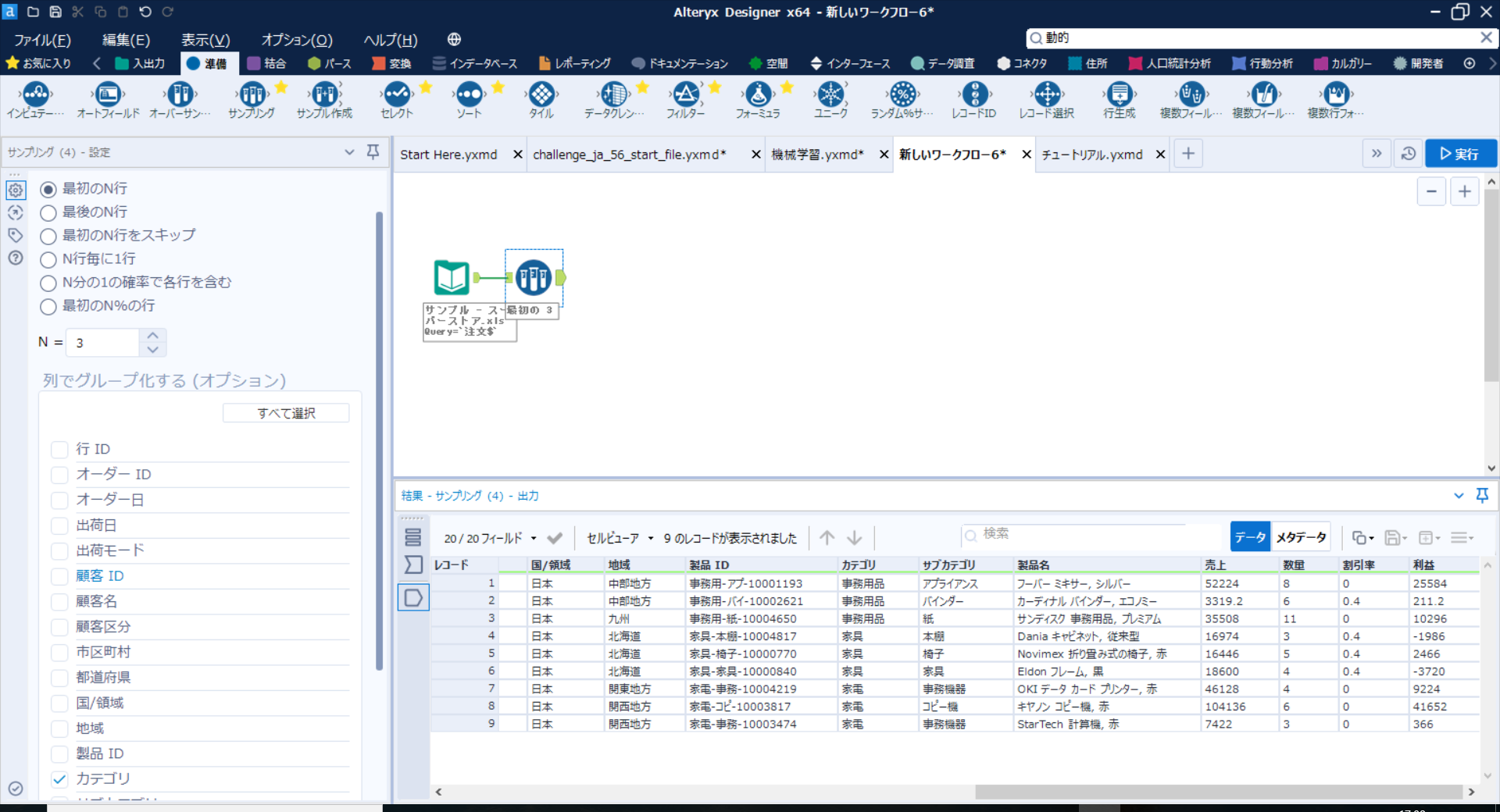Choose 最初のN行をスキップ radio option

pos(48,236)
